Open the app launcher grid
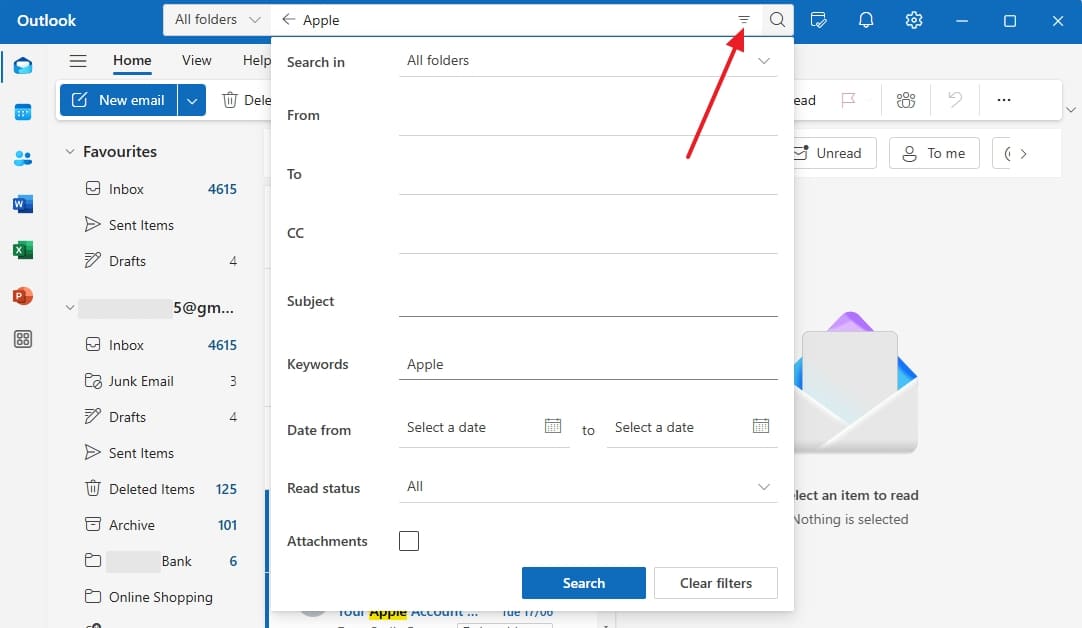This screenshot has width=1082, height=628. [x=22, y=339]
